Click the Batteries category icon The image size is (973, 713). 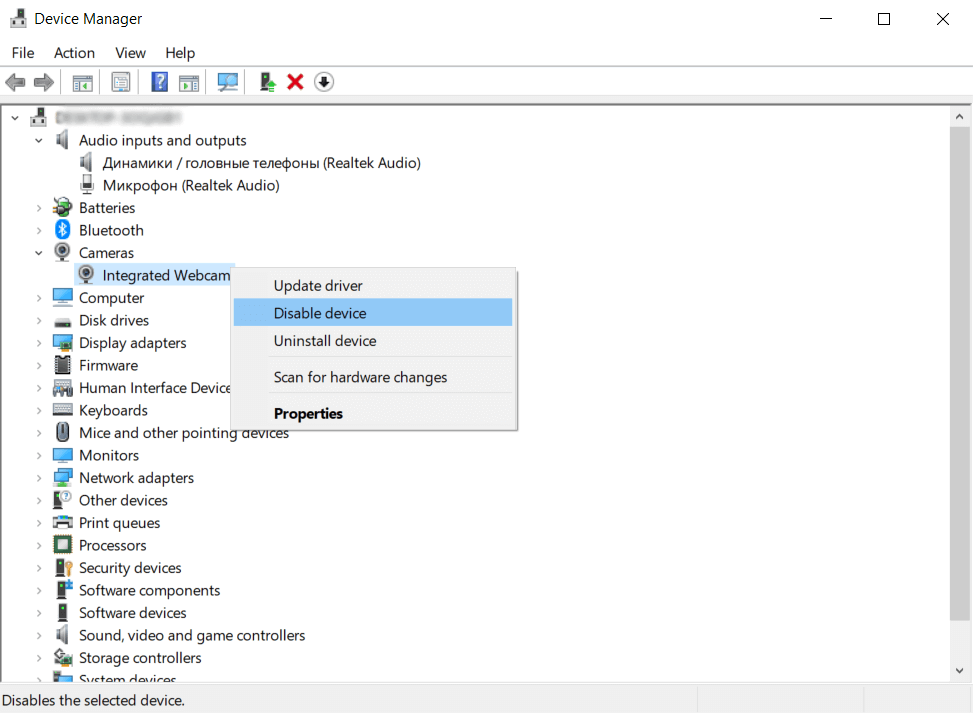click(62, 207)
